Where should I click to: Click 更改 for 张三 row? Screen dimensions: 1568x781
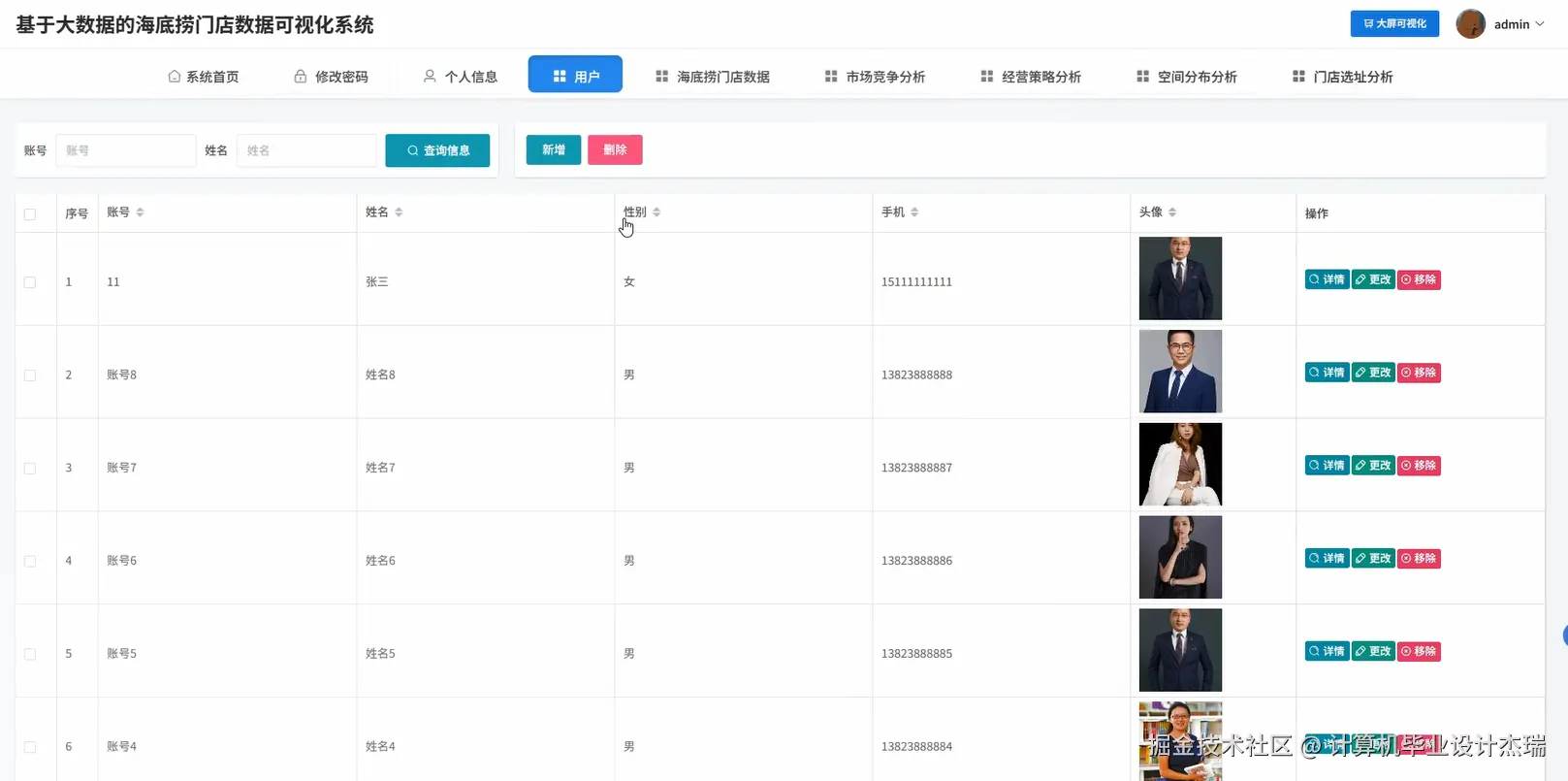1373,279
